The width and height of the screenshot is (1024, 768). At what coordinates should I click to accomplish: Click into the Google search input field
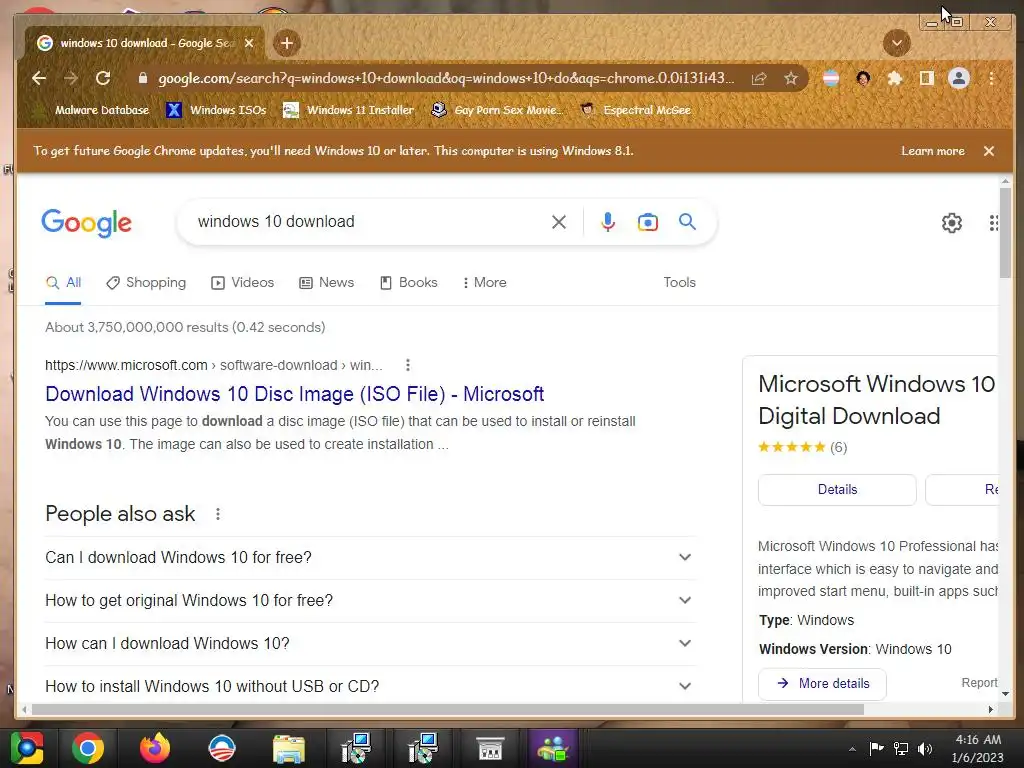(x=369, y=222)
